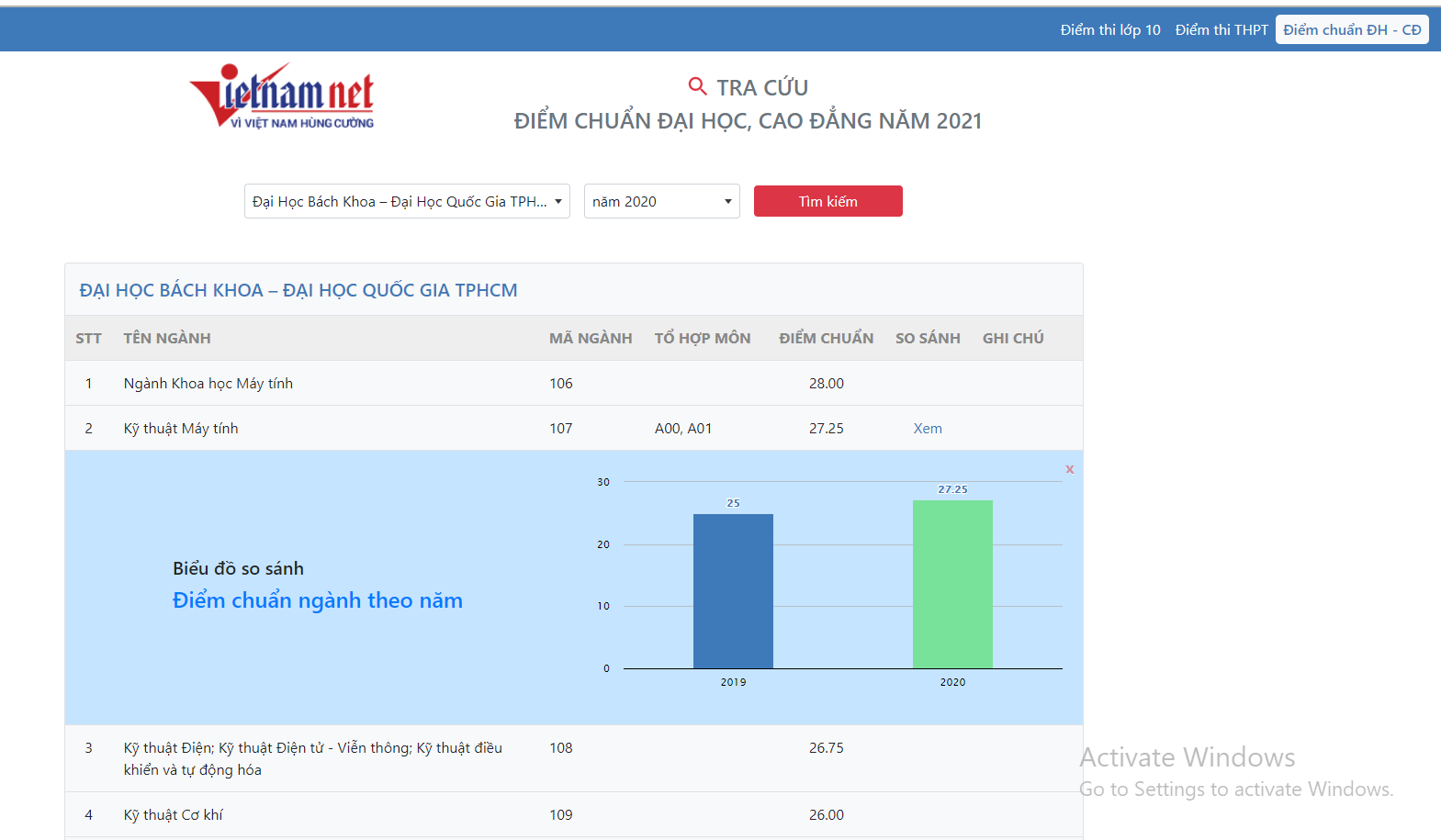Image resolution: width=1441 pixels, height=840 pixels.
Task: Click the green 2020 bar in chart
Action: tap(952, 585)
